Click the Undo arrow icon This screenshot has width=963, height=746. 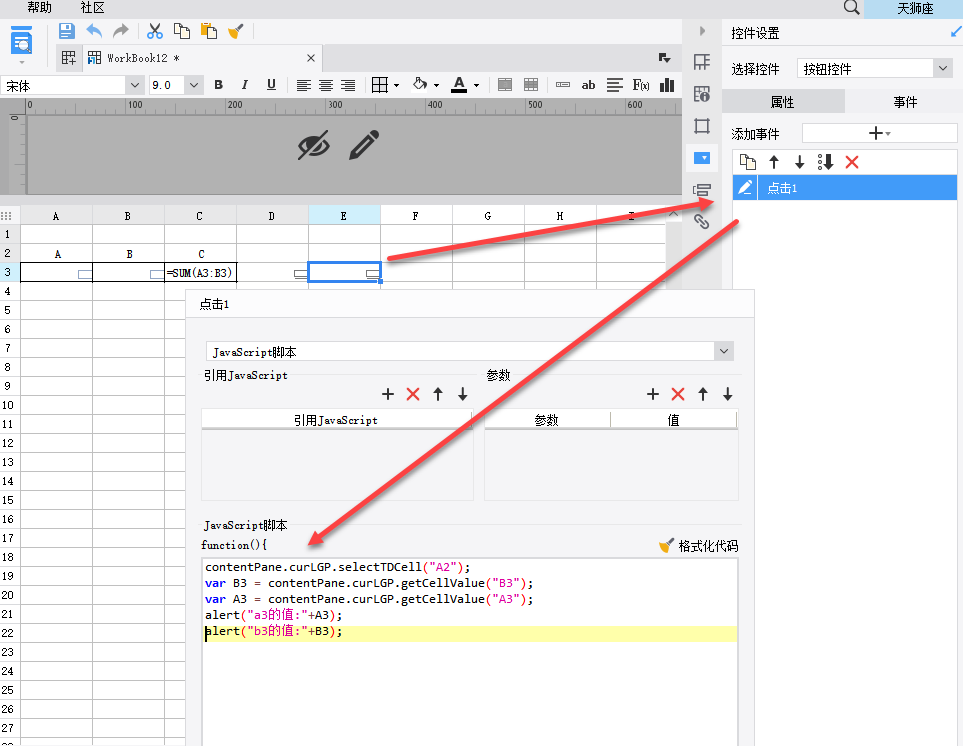point(94,31)
